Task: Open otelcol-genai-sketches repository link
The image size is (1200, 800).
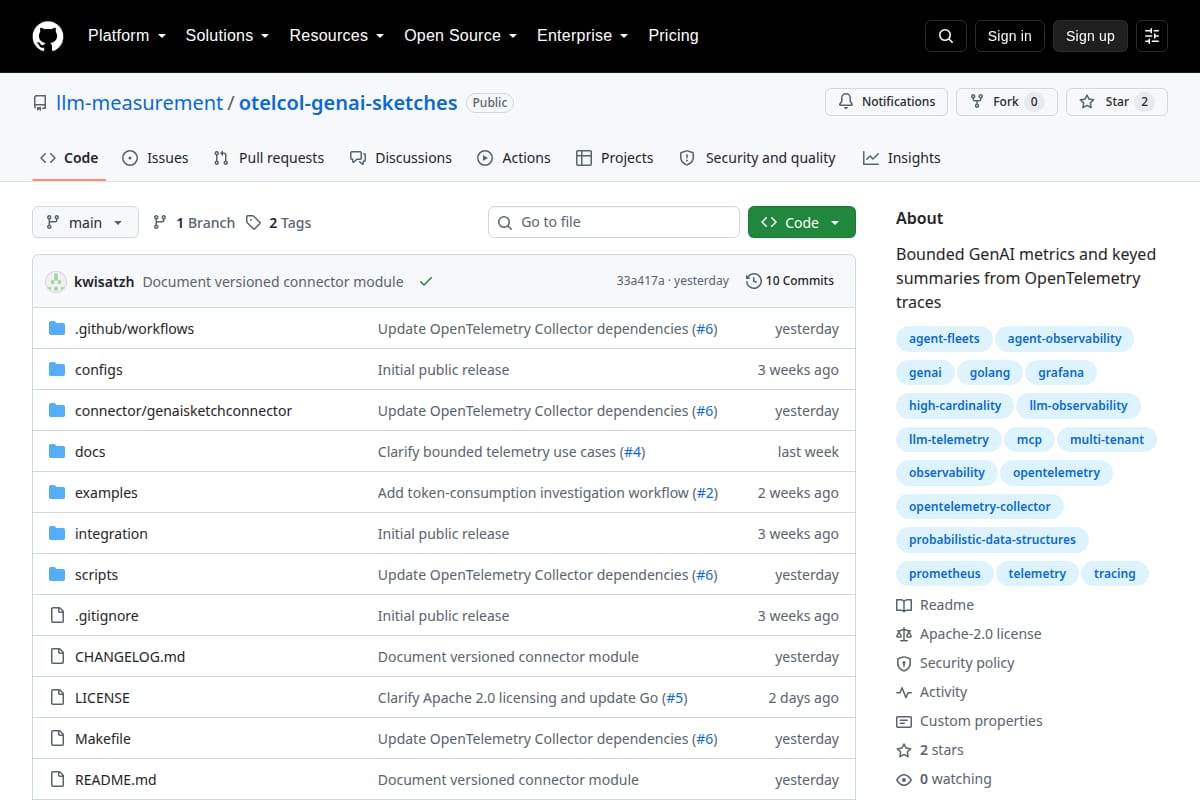Action: point(348,103)
